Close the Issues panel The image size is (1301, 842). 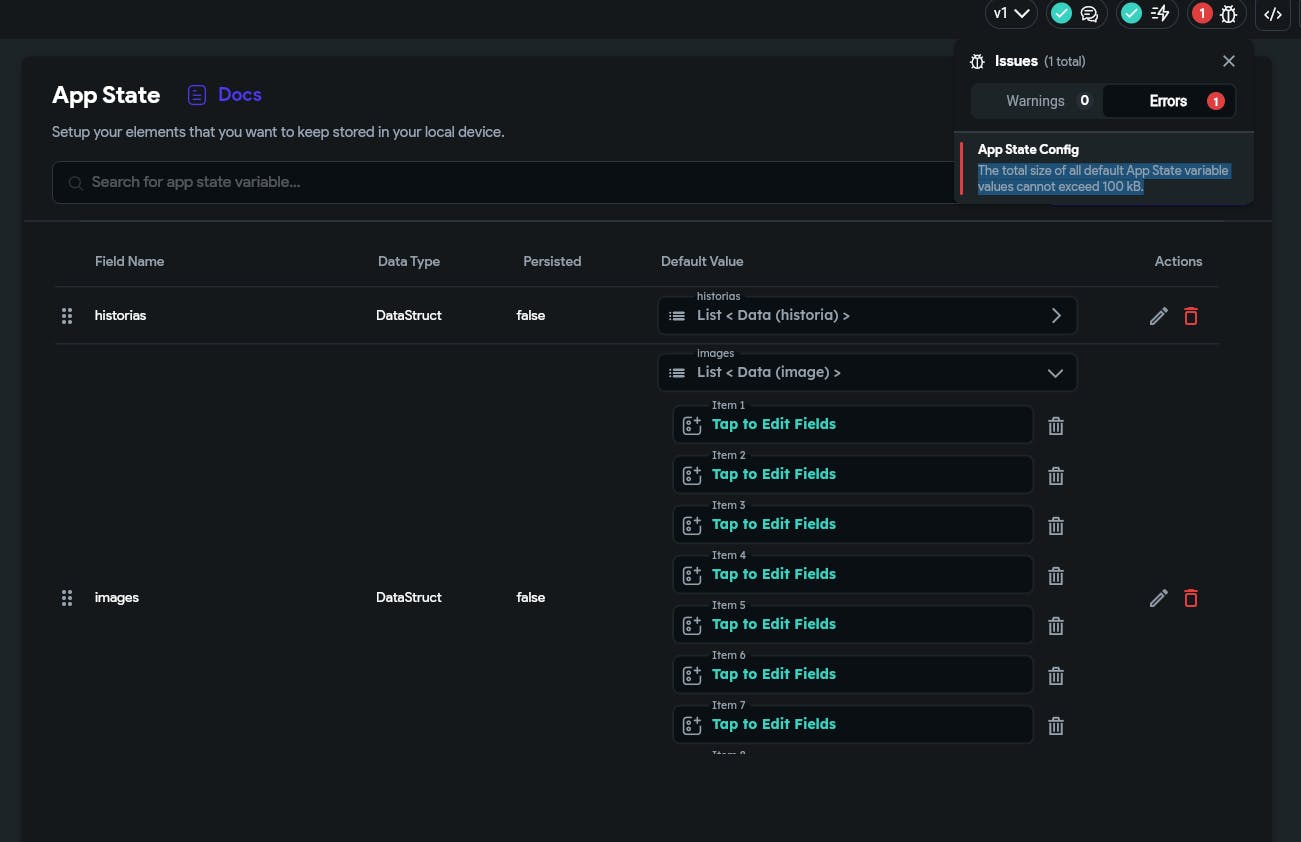pyautogui.click(x=1229, y=61)
